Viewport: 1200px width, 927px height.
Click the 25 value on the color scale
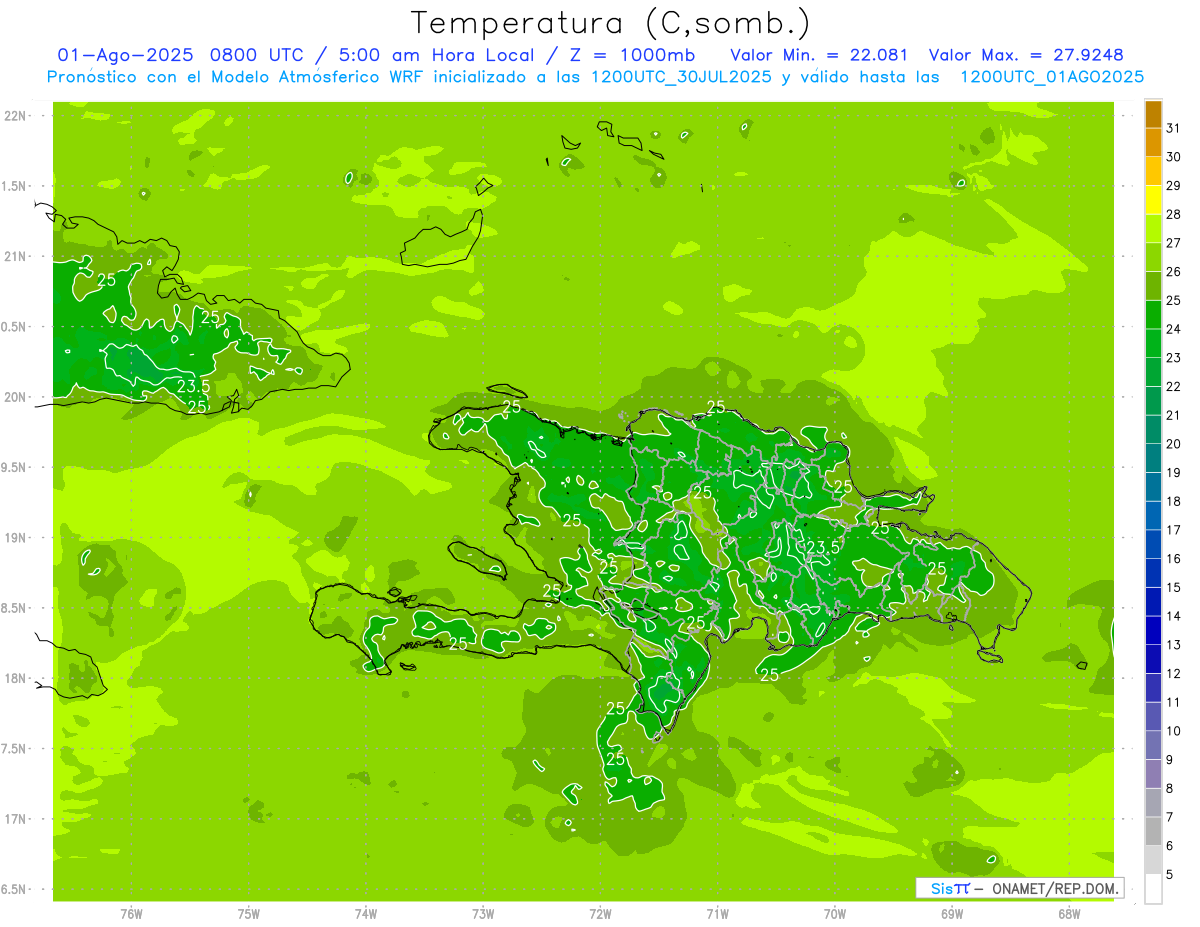point(1174,300)
